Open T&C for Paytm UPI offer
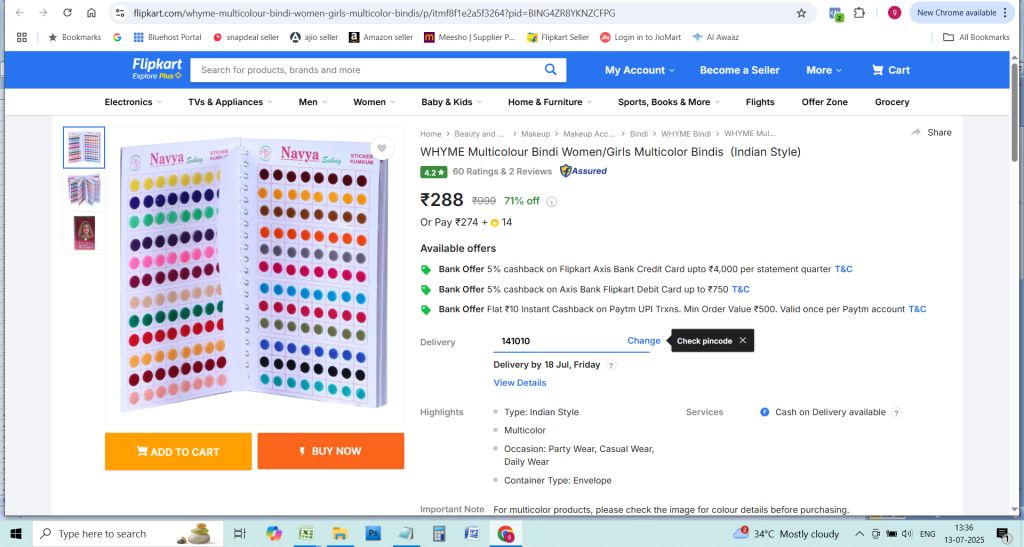 coord(918,309)
